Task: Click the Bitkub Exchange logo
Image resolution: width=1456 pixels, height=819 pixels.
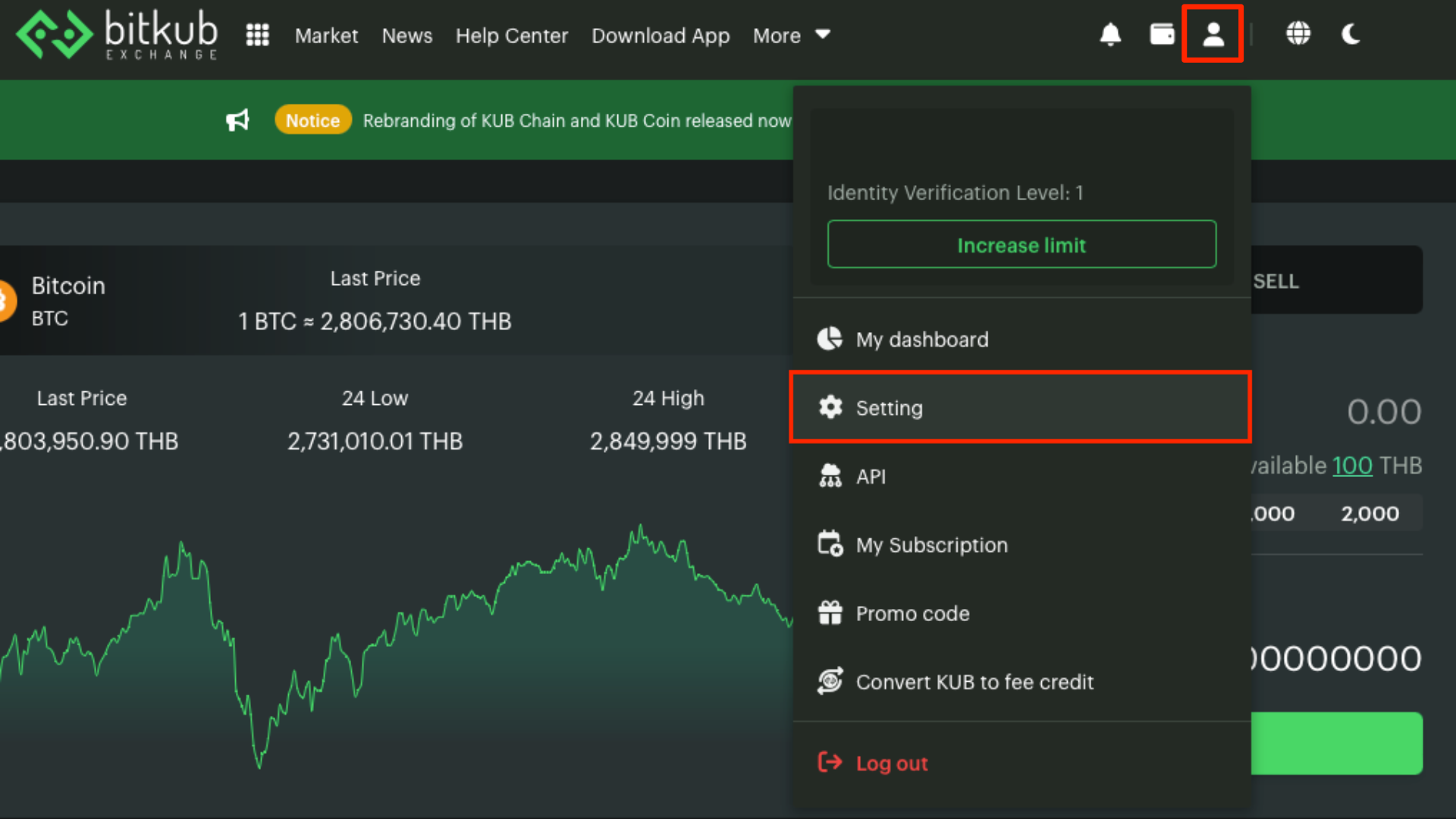Action: pos(118,35)
